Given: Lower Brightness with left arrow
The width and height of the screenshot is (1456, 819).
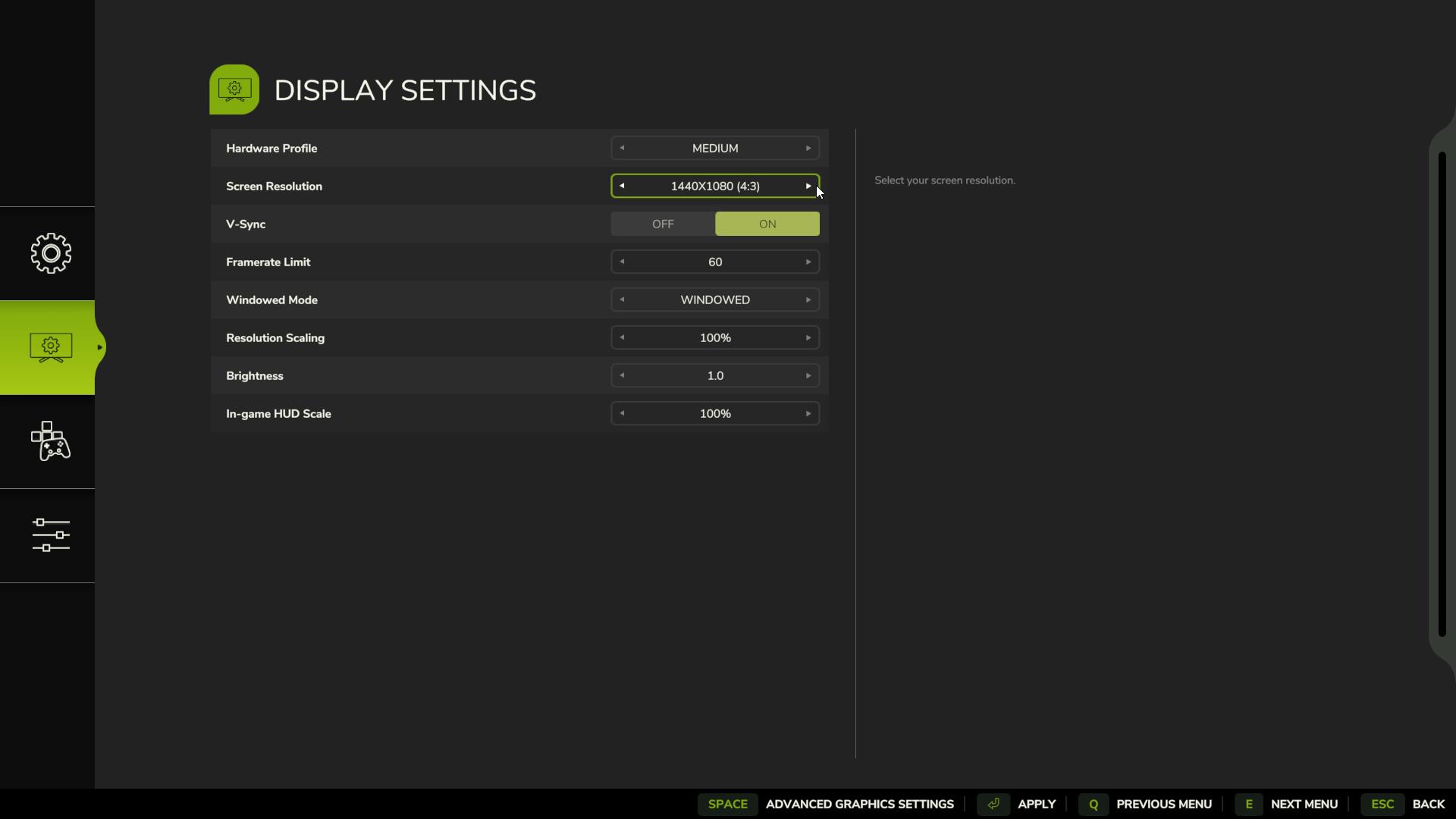Looking at the screenshot, I should coord(622,375).
